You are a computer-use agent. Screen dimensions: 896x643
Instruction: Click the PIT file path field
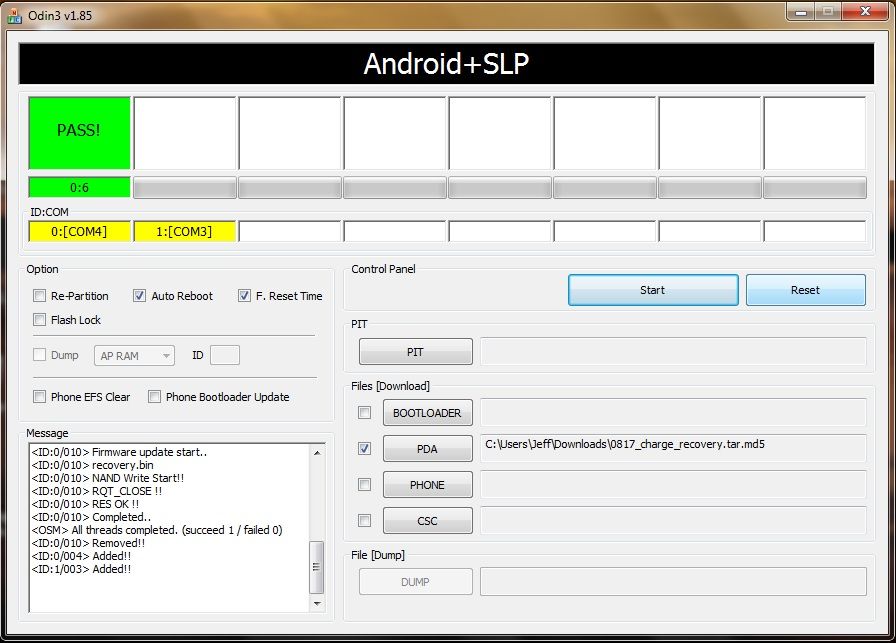(x=673, y=352)
